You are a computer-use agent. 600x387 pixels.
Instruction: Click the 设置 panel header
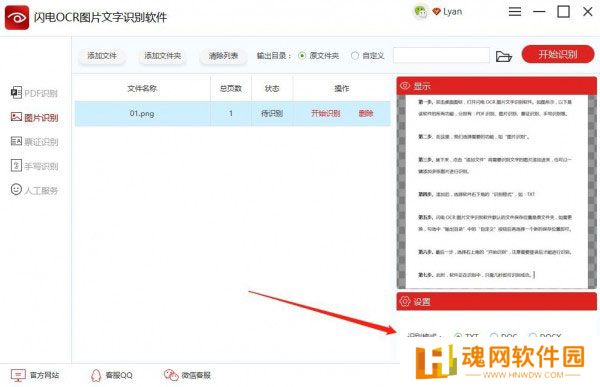point(497,301)
